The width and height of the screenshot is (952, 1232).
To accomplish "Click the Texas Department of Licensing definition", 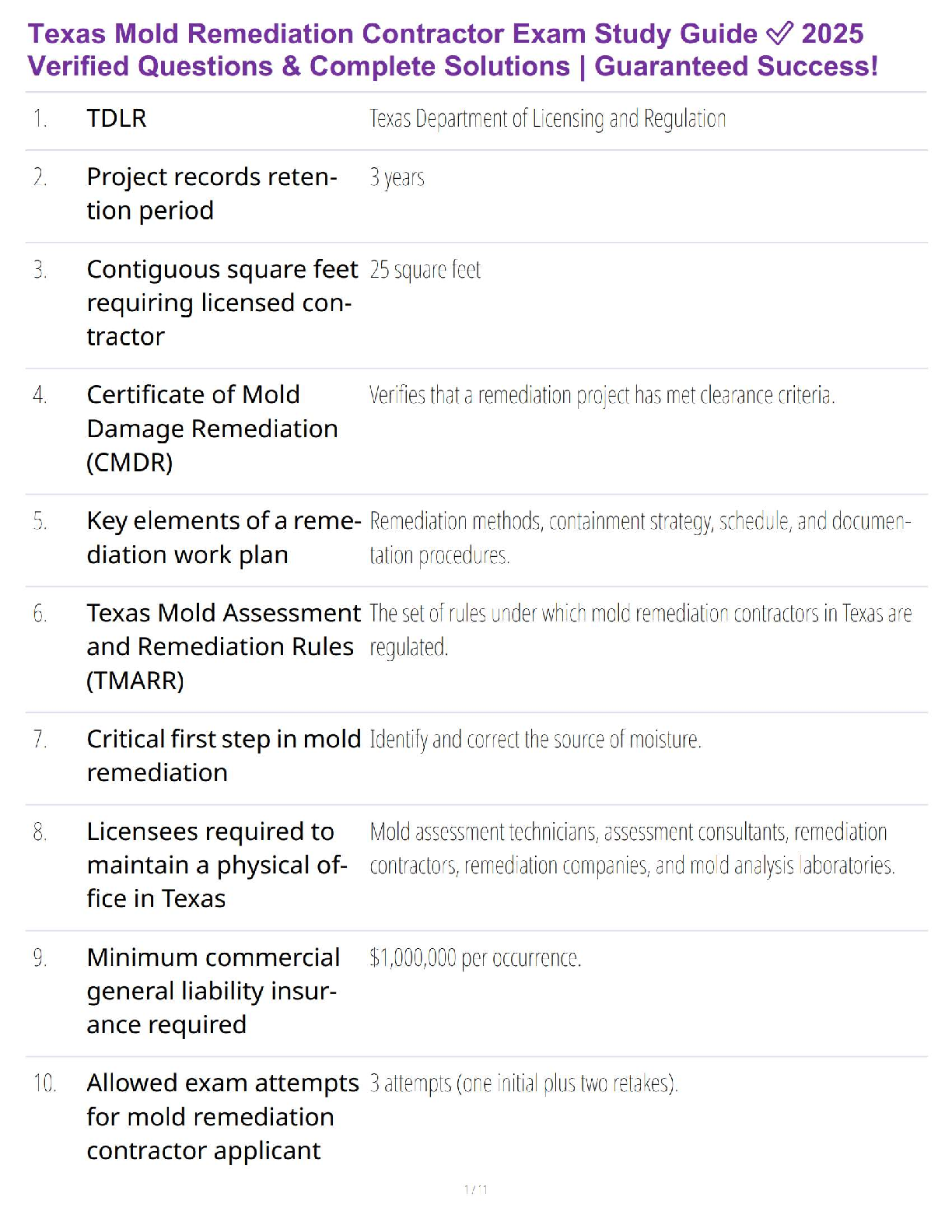I will [x=548, y=118].
